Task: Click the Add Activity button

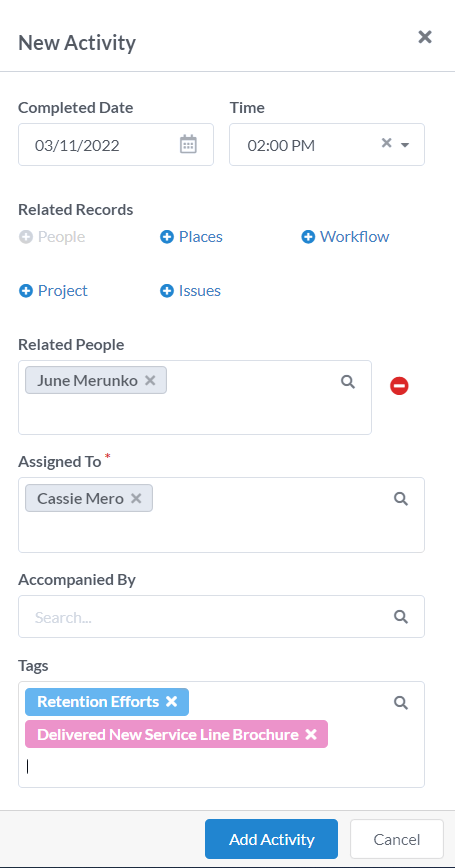Action: tap(271, 839)
